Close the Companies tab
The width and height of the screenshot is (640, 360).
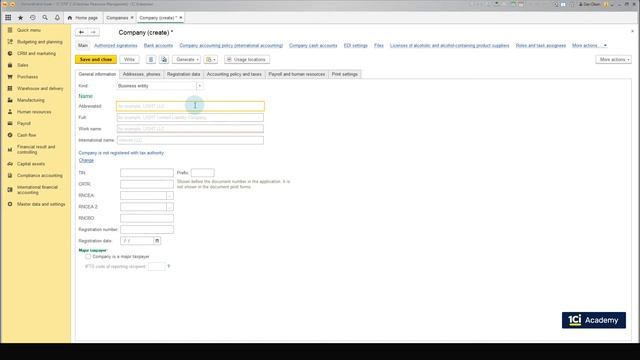[x=132, y=18]
